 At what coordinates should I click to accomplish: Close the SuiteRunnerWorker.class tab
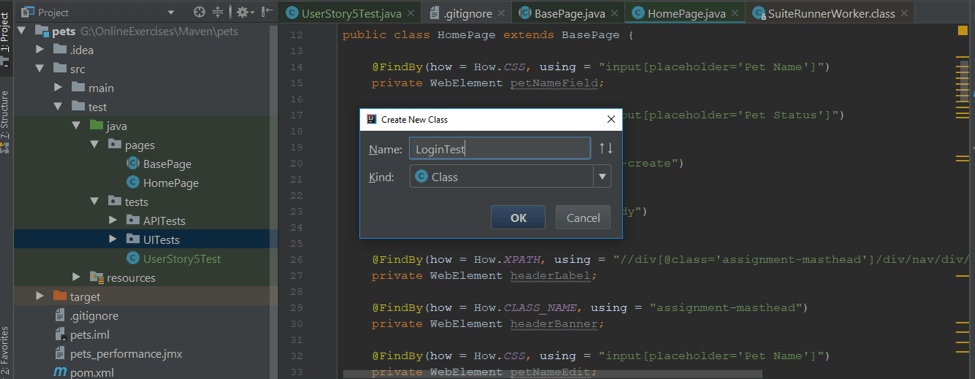tap(903, 13)
